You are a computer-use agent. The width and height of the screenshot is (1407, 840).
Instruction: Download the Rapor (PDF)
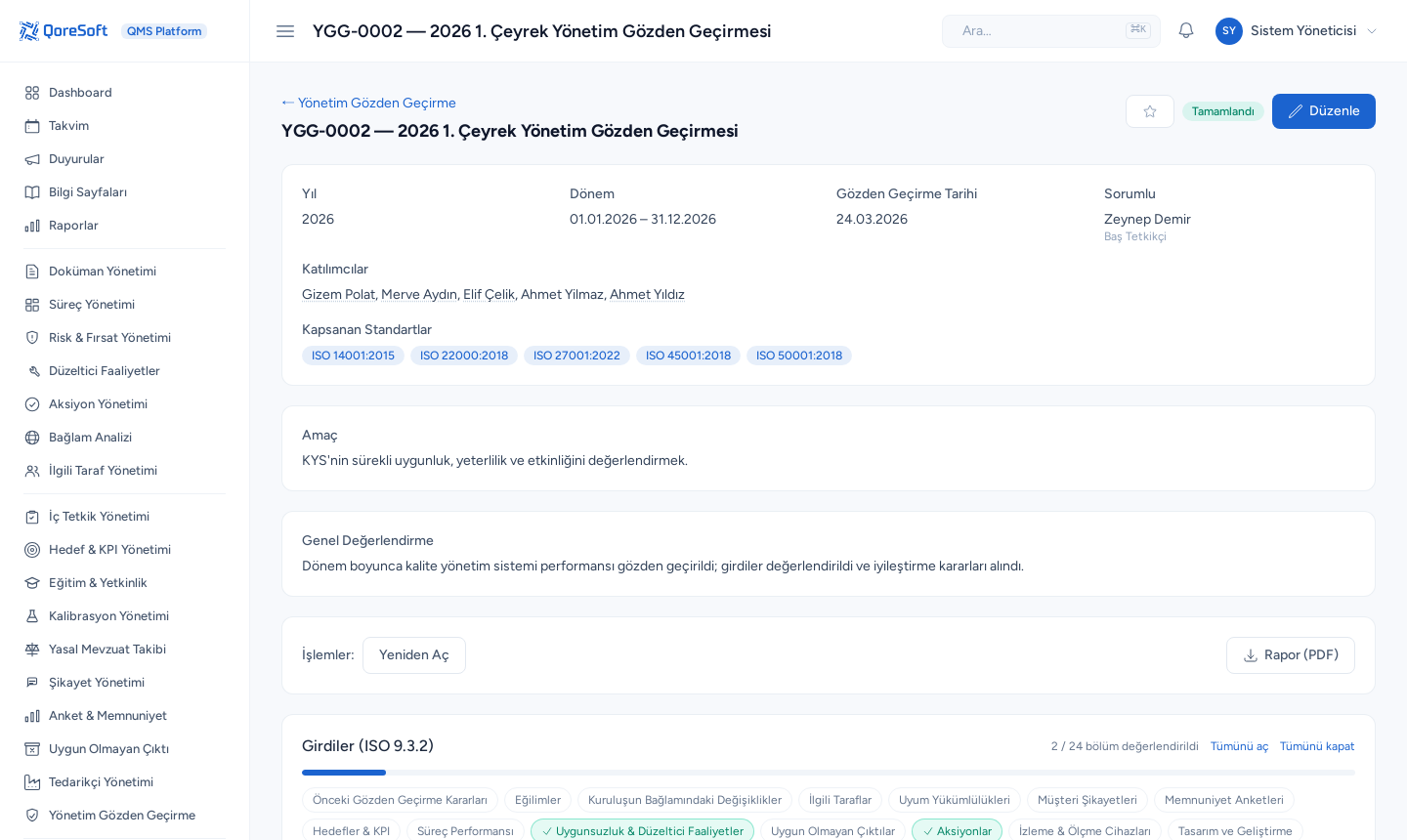tap(1291, 655)
